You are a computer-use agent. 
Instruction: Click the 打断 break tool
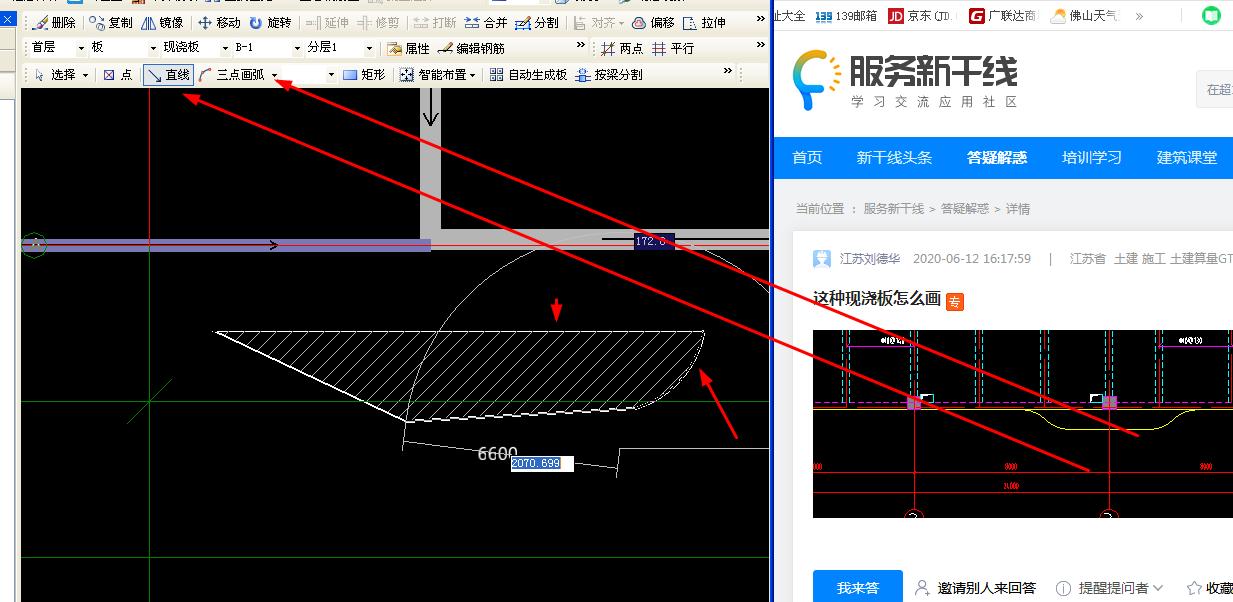[435, 23]
